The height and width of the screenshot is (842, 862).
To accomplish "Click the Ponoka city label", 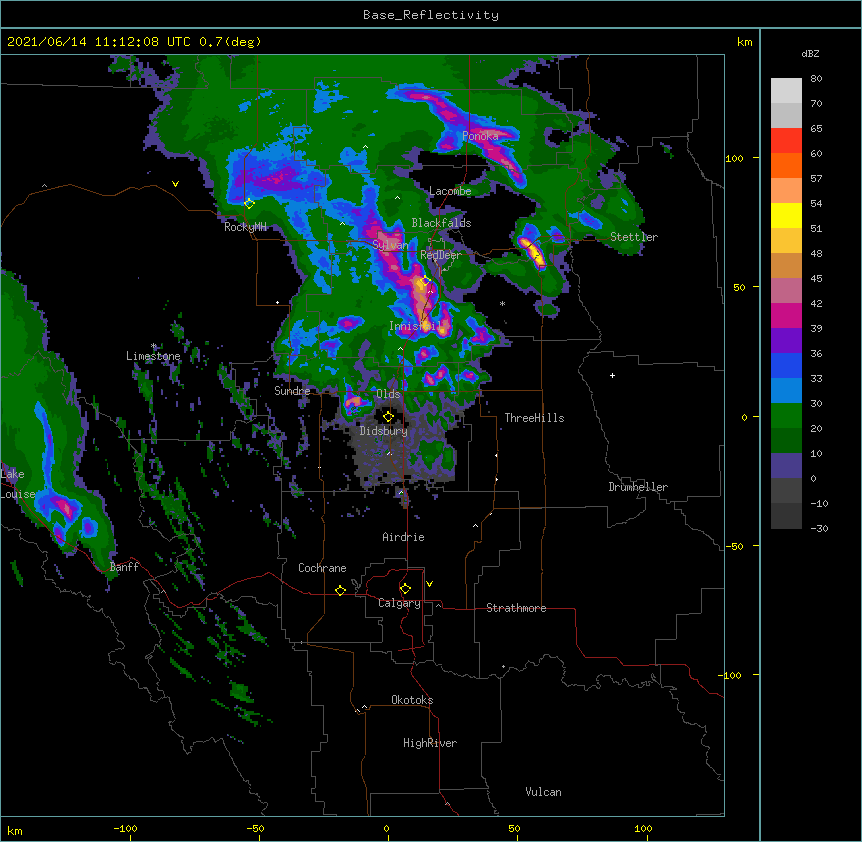I will tap(480, 136).
